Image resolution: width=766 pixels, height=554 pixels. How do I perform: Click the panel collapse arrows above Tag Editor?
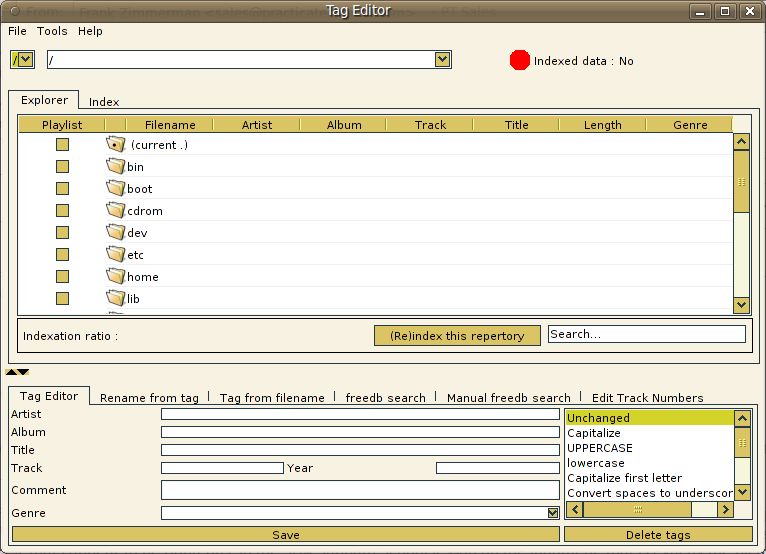coord(17,372)
